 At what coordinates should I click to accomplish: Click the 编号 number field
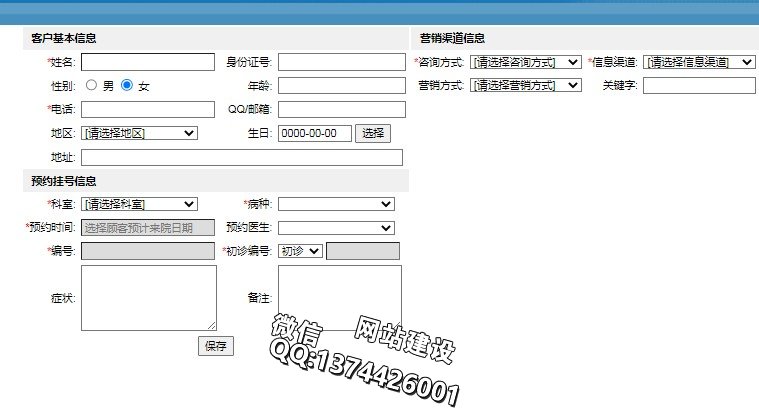coord(148,251)
